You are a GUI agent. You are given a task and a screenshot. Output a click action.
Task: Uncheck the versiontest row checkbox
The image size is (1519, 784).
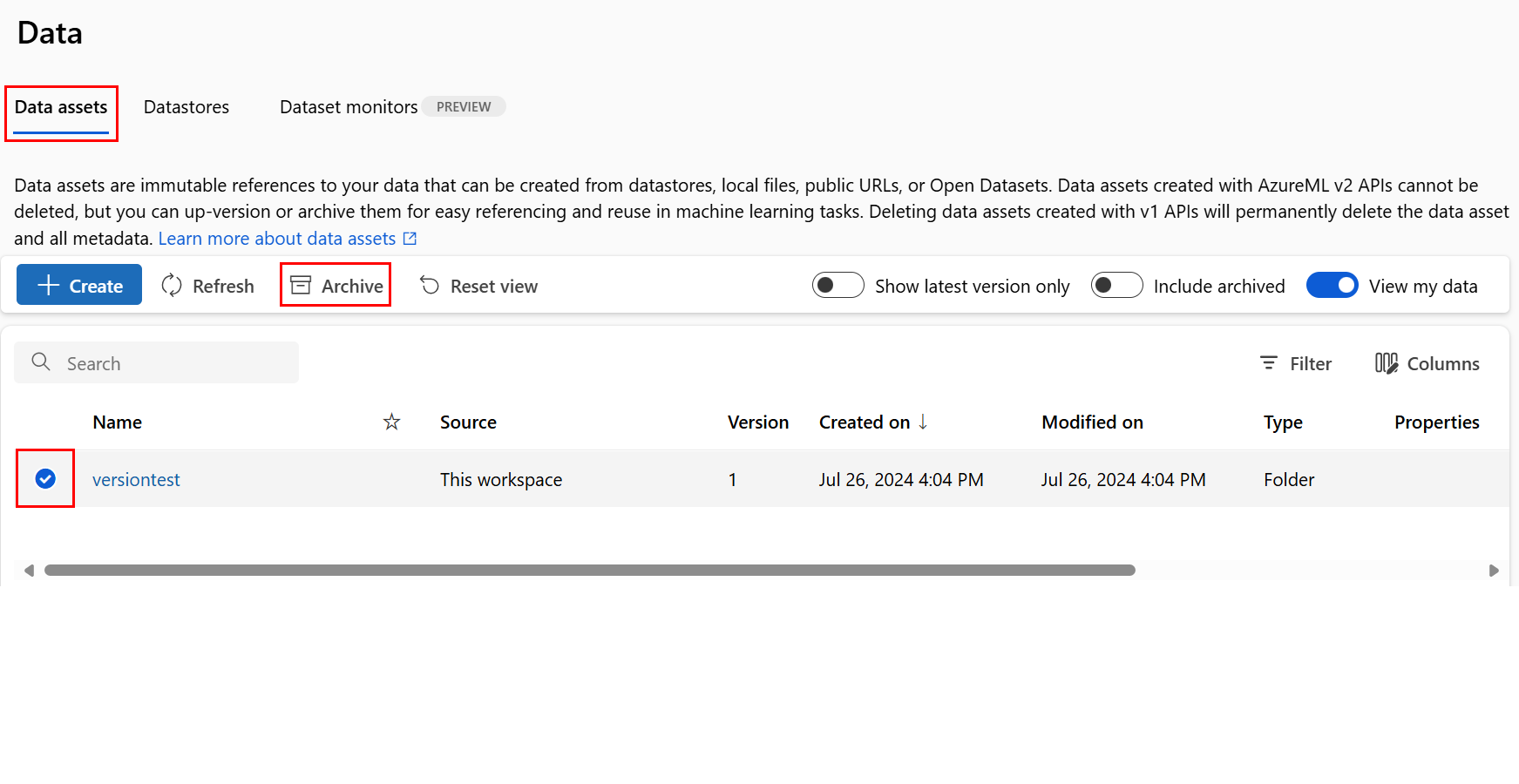[x=44, y=478]
